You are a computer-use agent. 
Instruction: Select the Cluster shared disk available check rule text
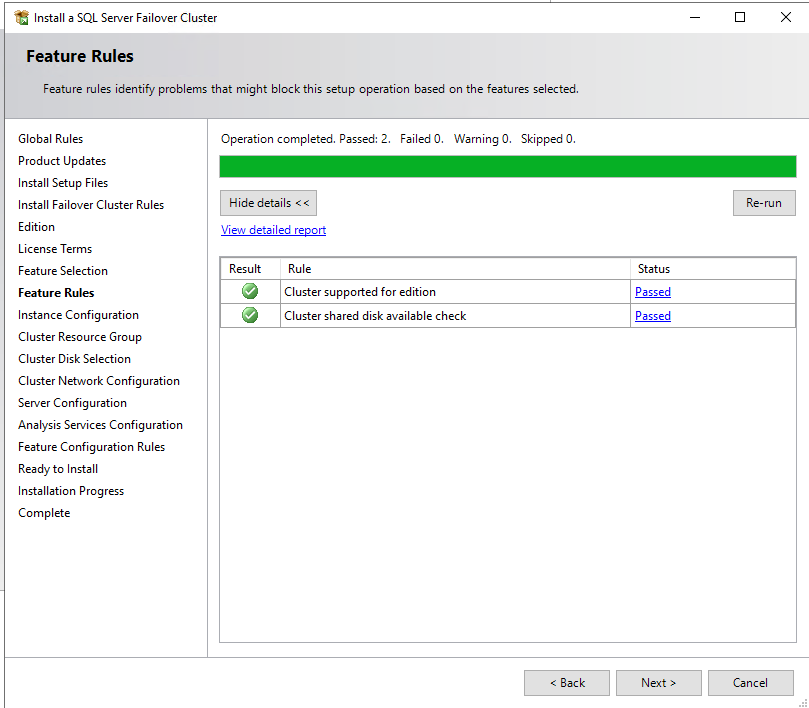375,316
